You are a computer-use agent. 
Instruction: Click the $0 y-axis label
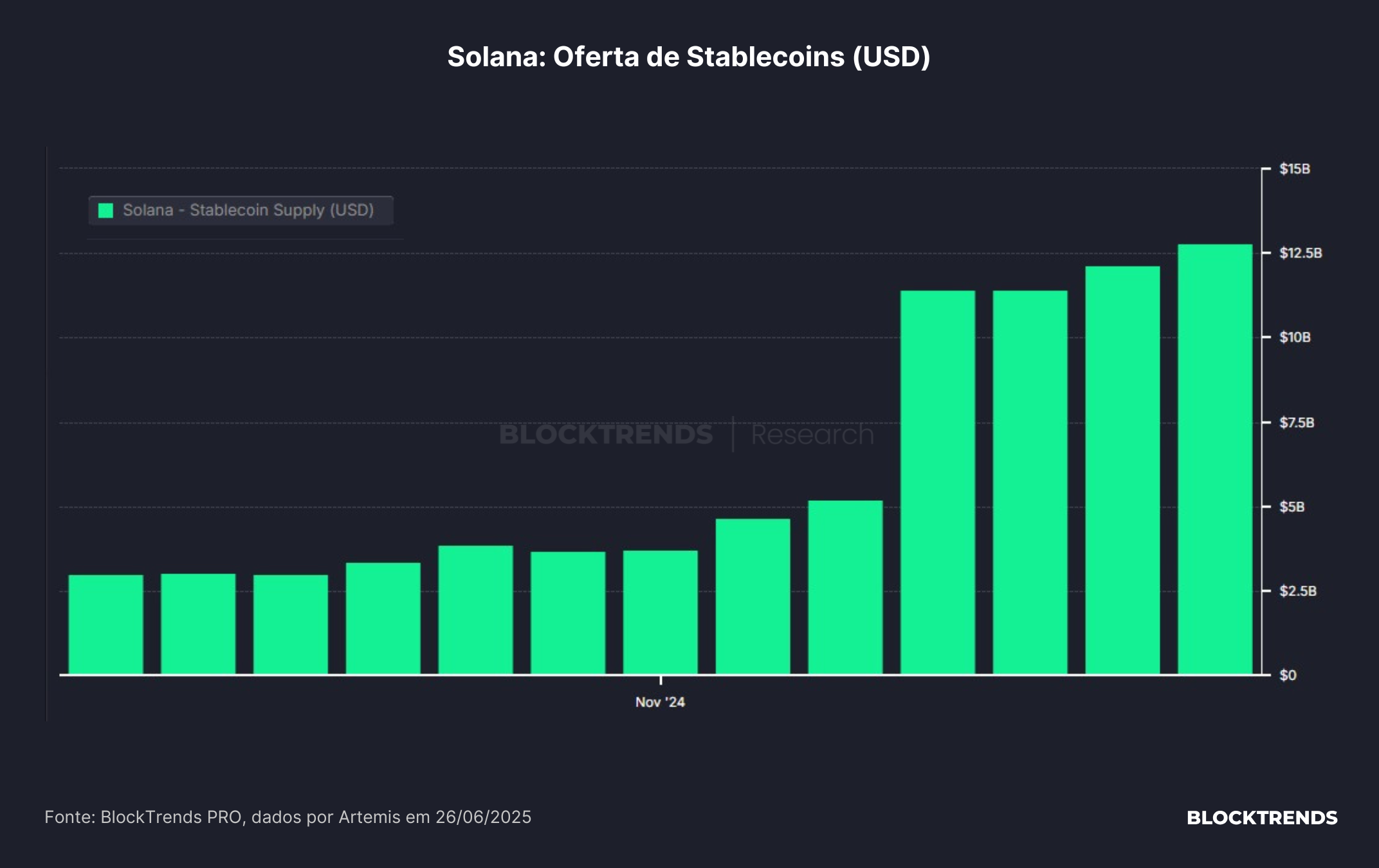tap(1288, 675)
